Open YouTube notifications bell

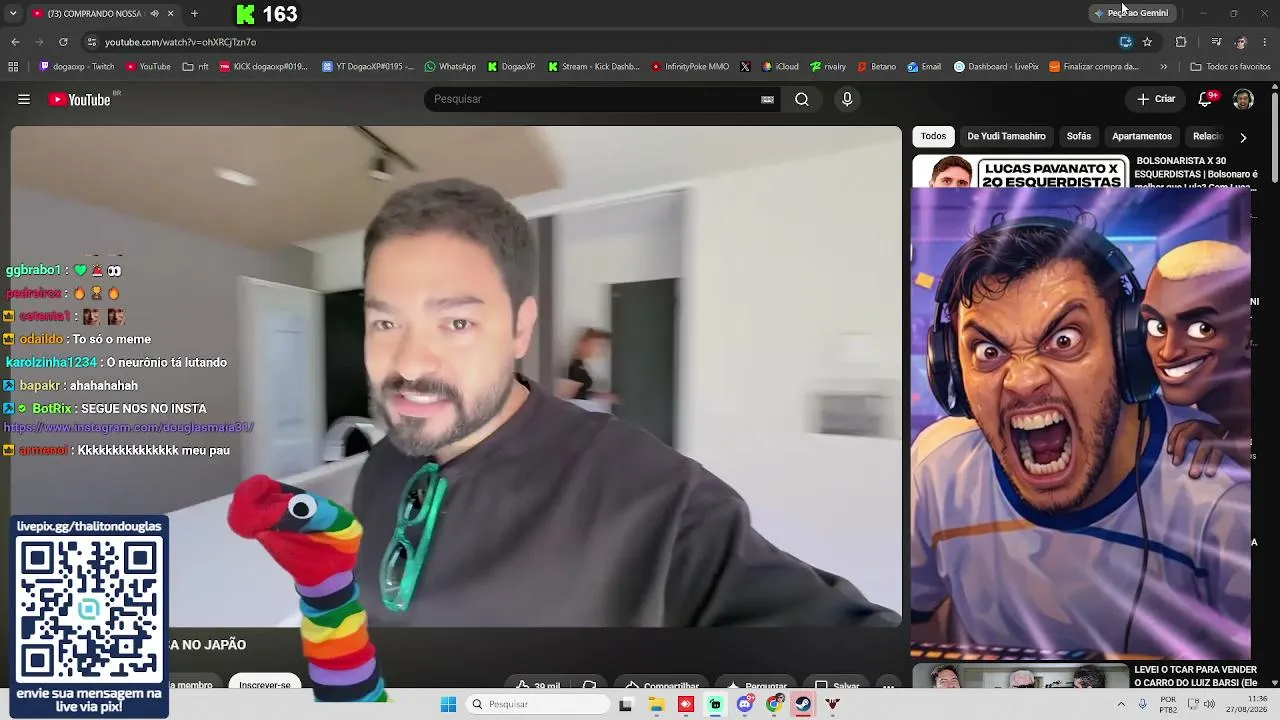(x=1206, y=99)
